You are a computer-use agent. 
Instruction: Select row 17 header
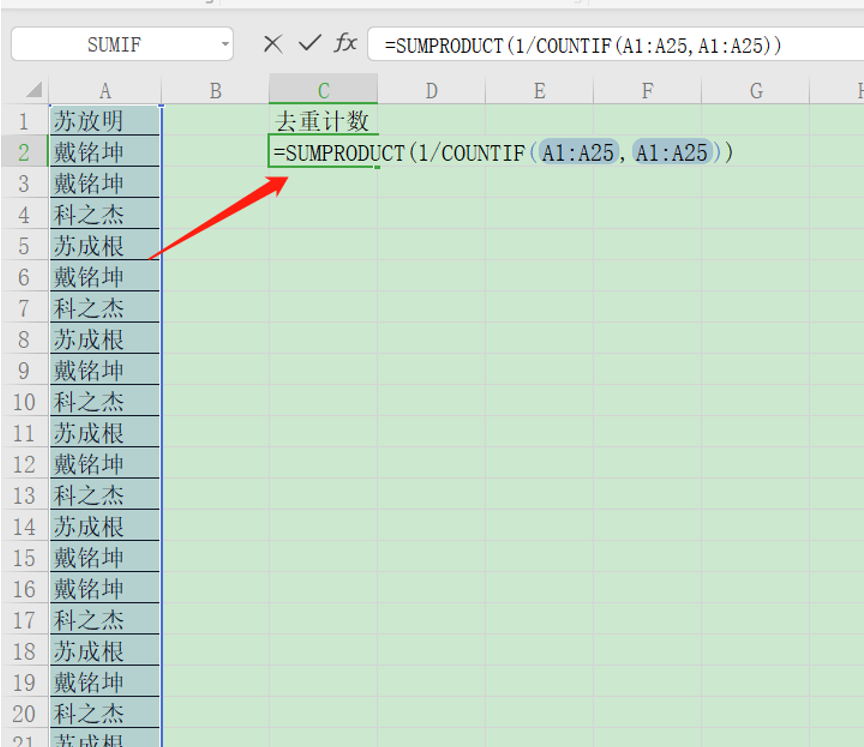(x=24, y=619)
